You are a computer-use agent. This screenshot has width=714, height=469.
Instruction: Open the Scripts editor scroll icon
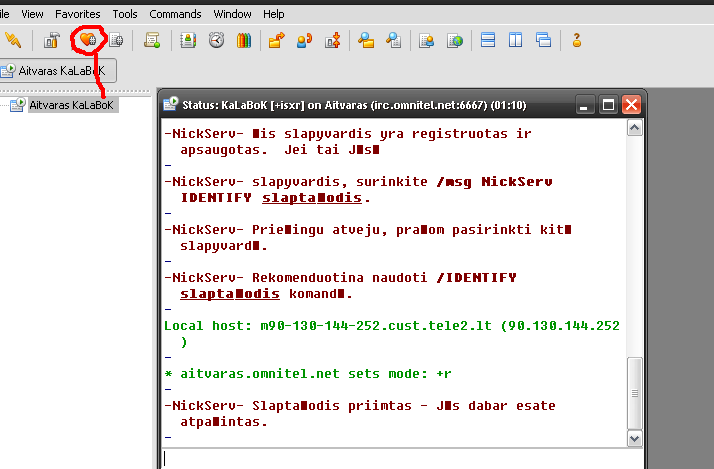click(x=152, y=41)
